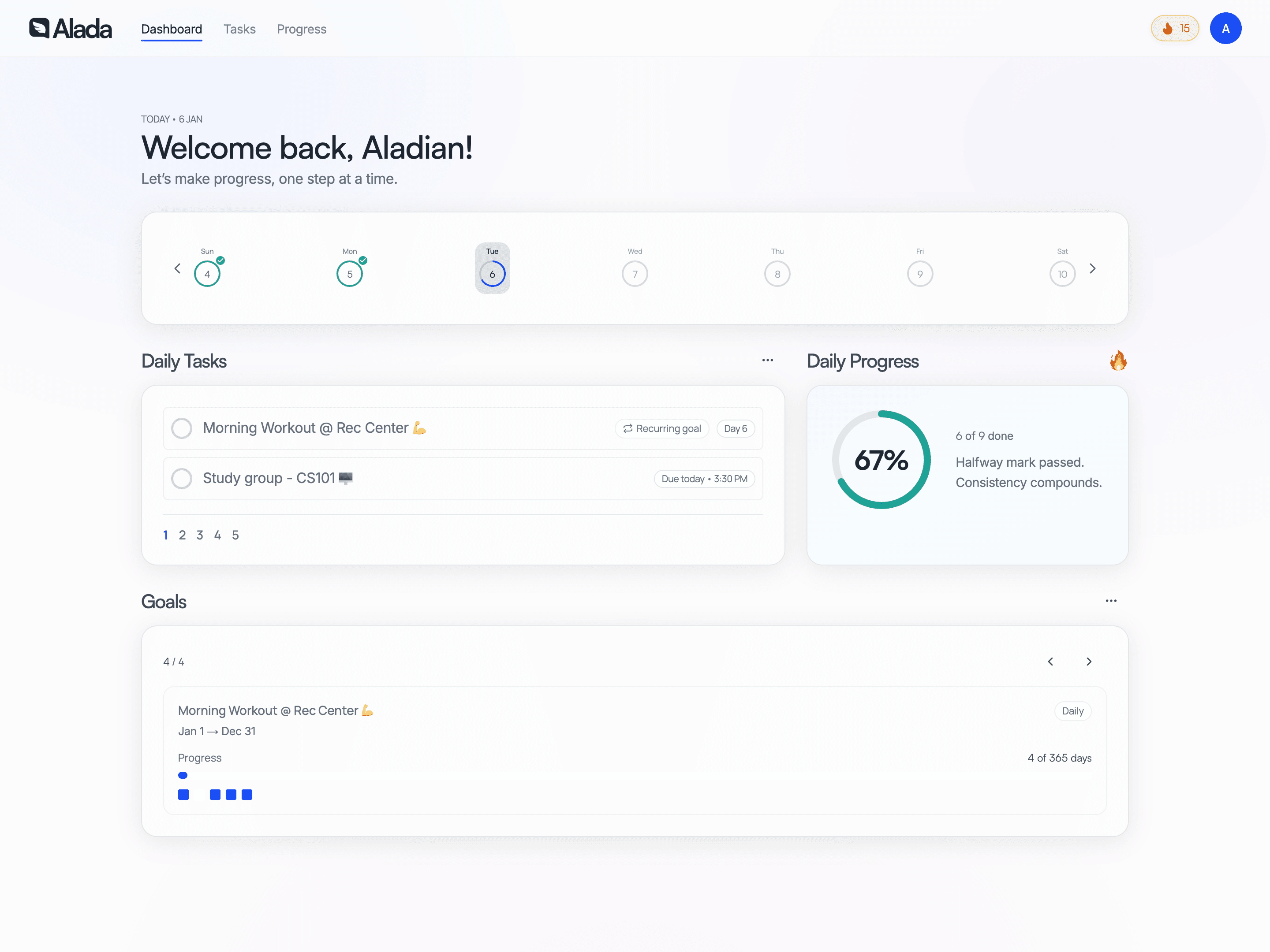This screenshot has width=1270, height=952.
Task: Expand the next week with the right chevron
Action: (x=1093, y=268)
